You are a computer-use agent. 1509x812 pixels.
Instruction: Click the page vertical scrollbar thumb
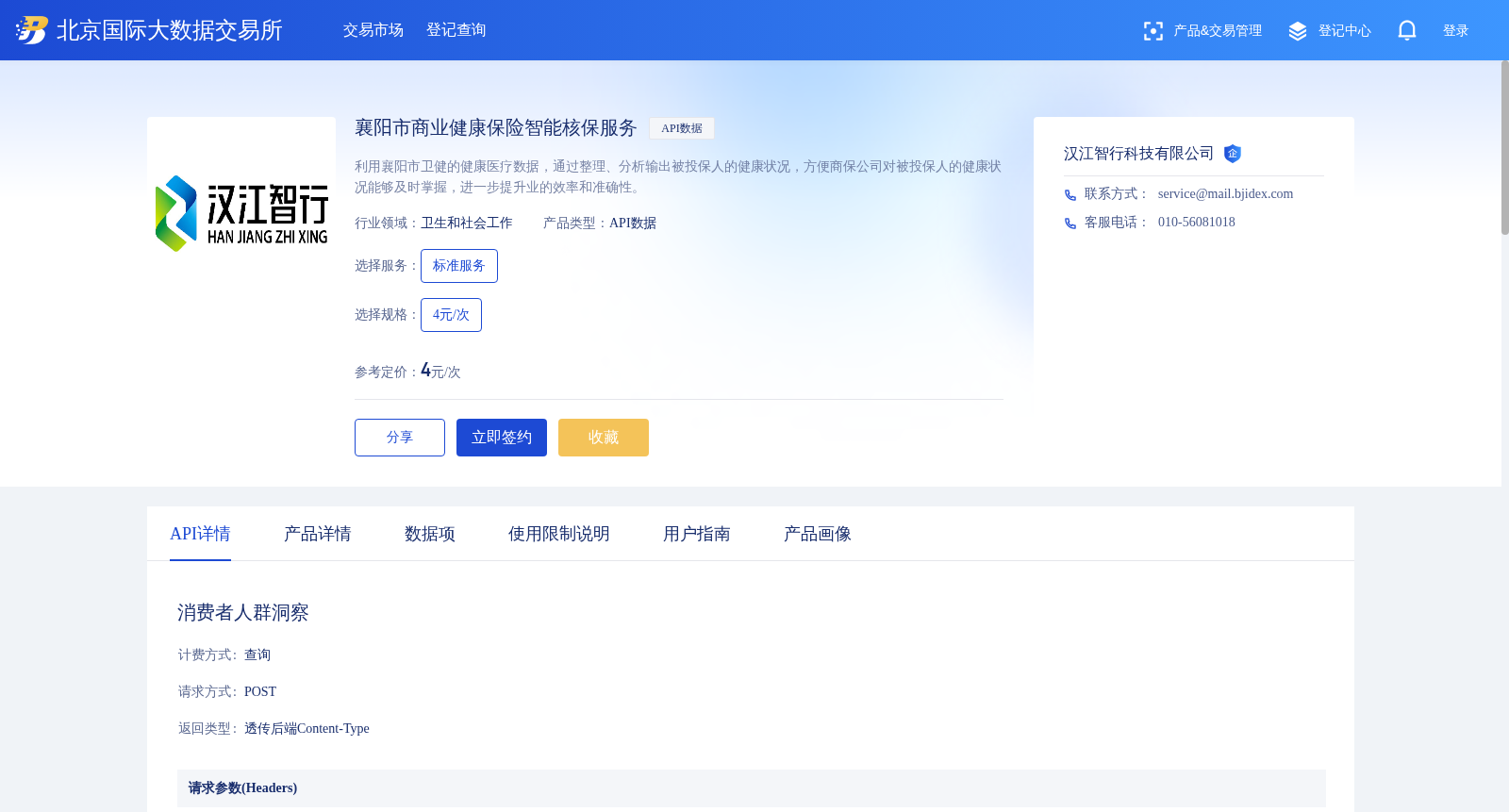[1505, 147]
